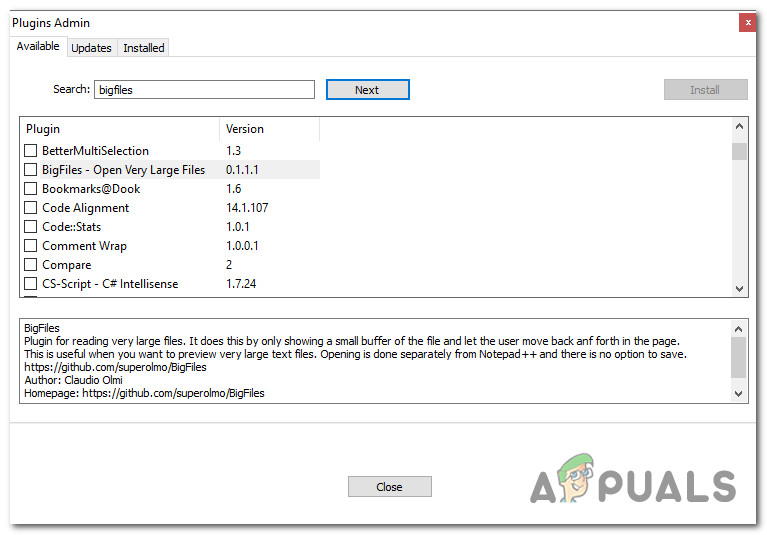Select the Code::Stats plugin name
Viewport: 767px width, 535px height.
tap(71, 227)
